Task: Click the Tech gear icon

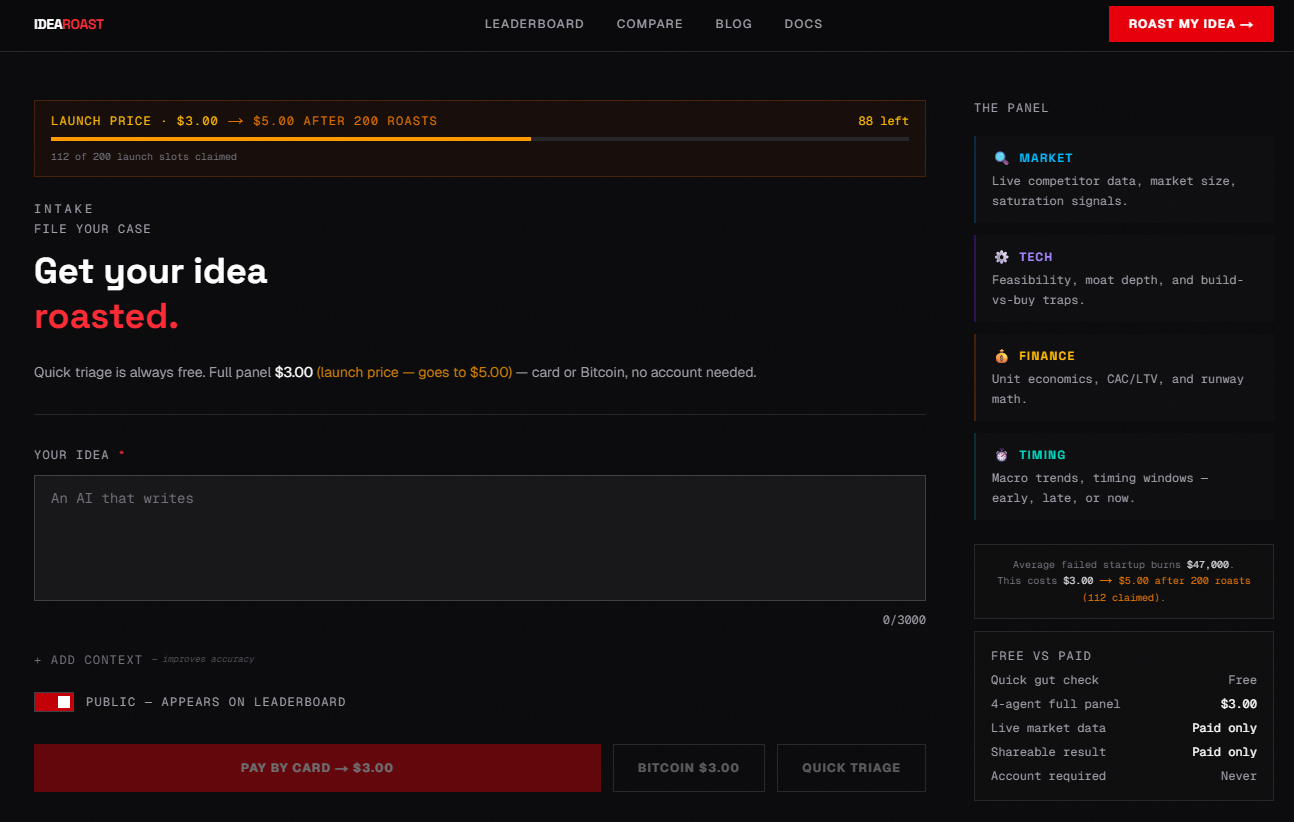Action: click(x=1001, y=257)
